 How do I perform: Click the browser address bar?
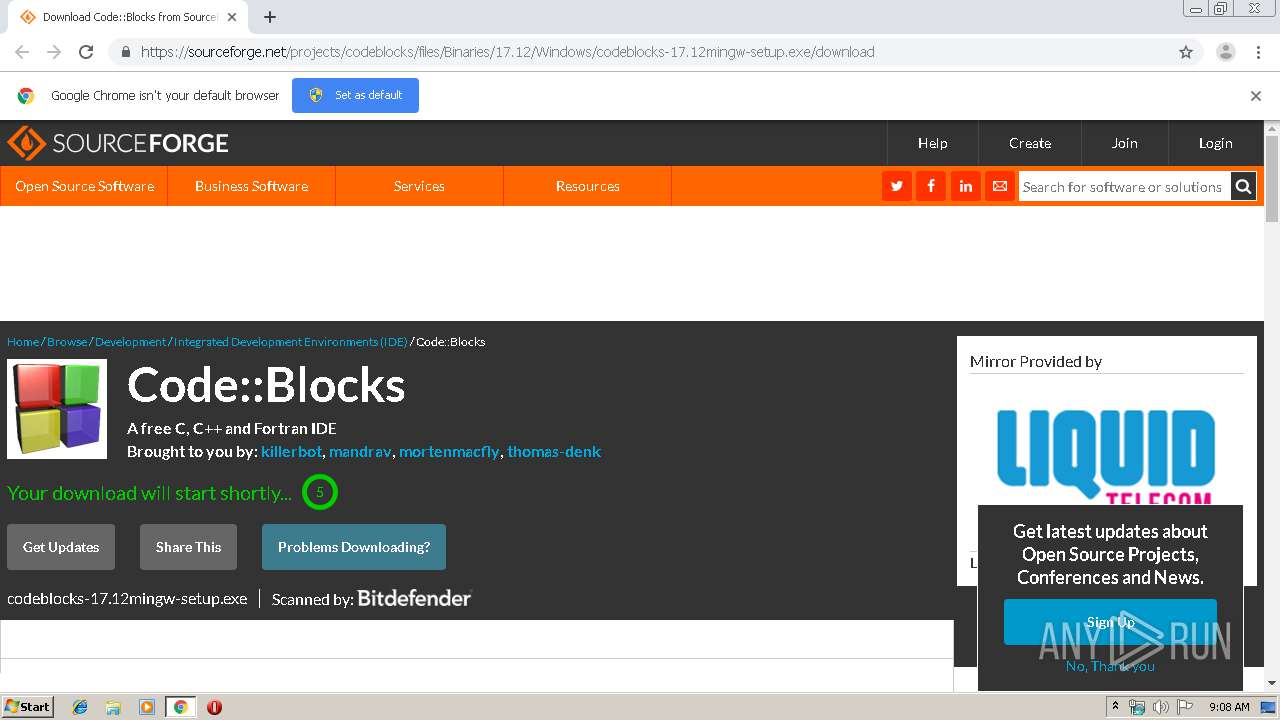pyautogui.click(x=640, y=52)
